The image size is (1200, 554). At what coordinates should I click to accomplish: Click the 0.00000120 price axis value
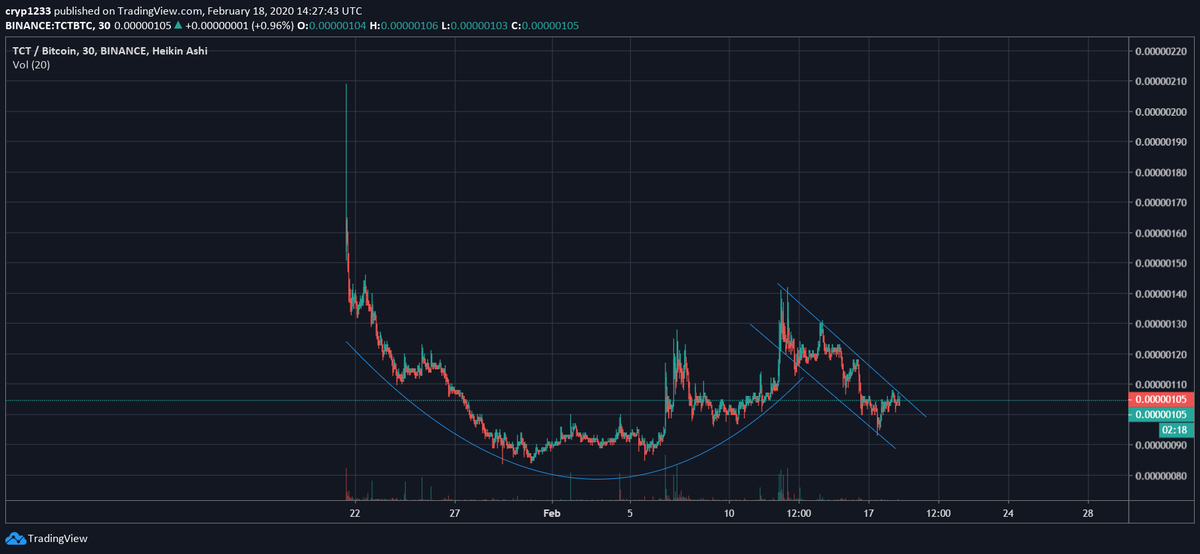(x=1162, y=355)
